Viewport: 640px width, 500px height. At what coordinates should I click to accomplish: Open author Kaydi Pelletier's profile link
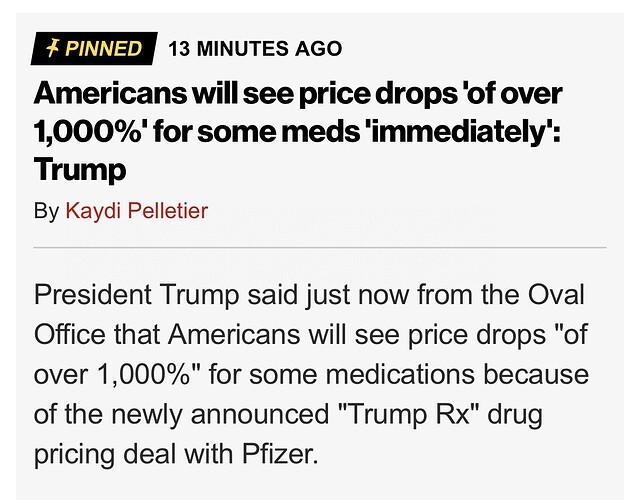point(139,209)
